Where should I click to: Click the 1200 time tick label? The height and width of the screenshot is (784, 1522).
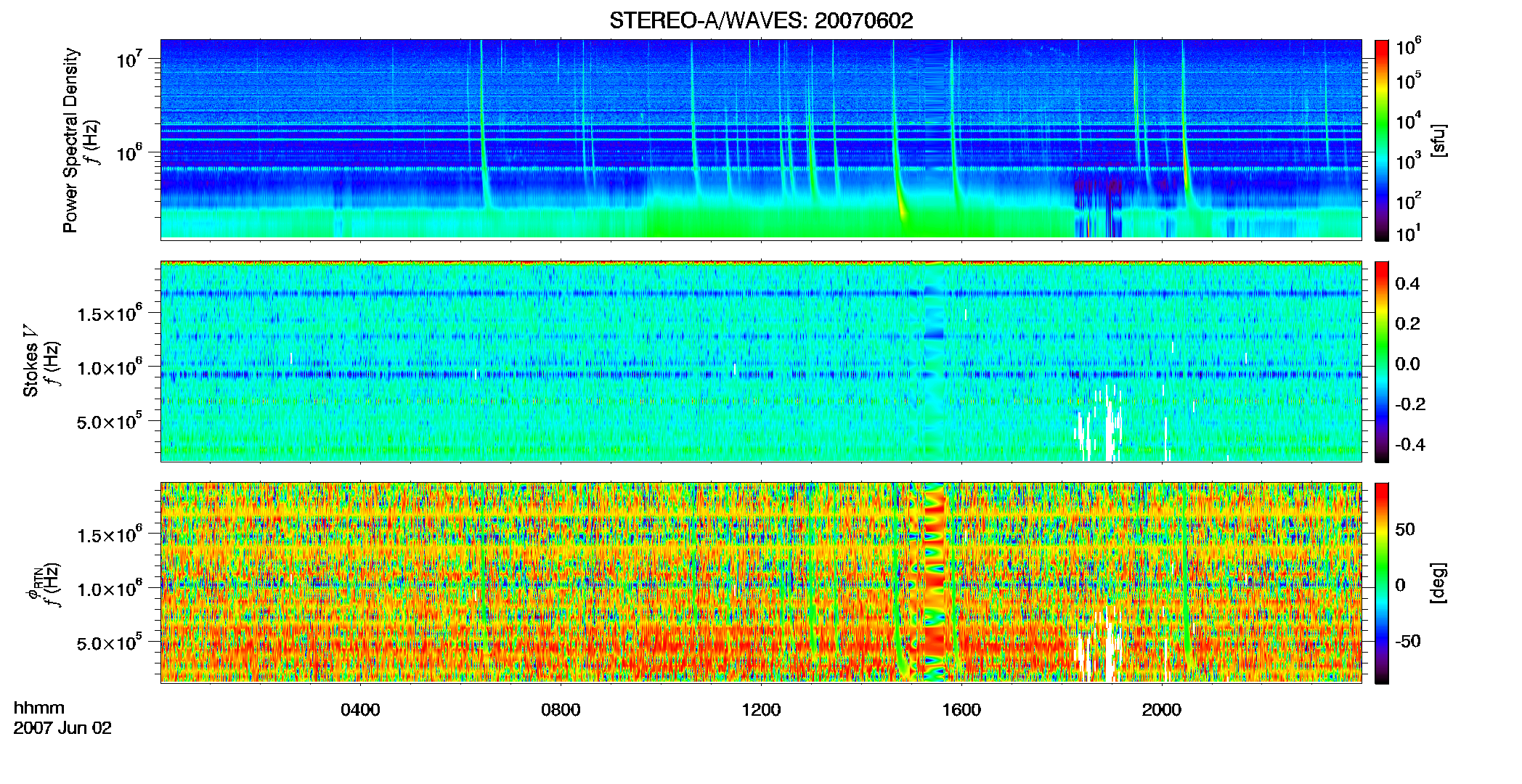761,710
